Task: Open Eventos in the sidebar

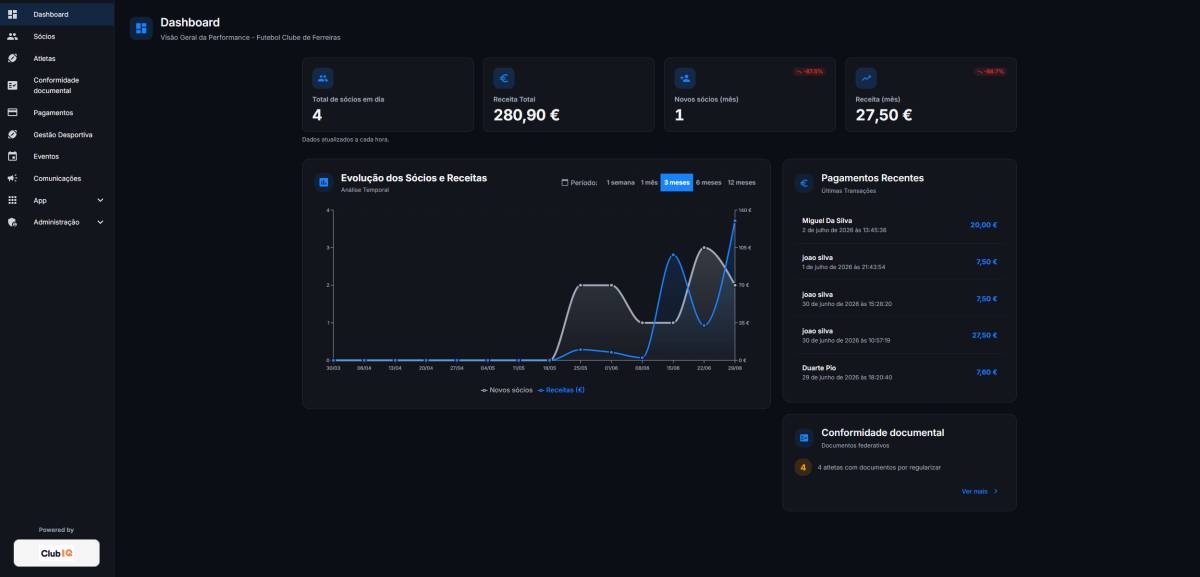Action: click(57, 156)
